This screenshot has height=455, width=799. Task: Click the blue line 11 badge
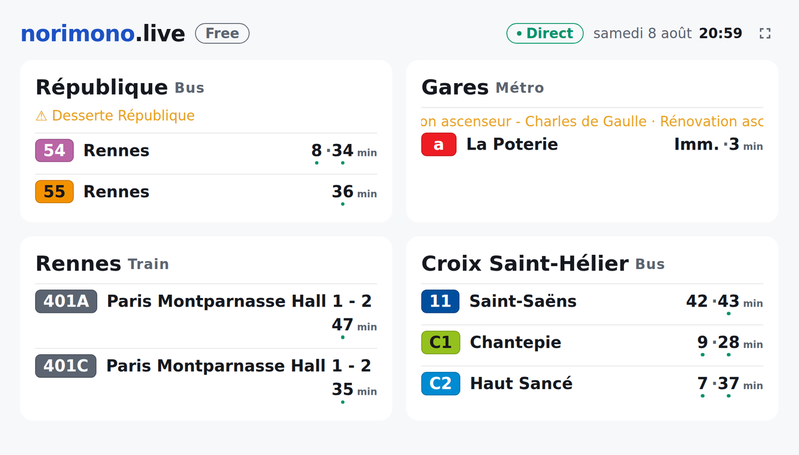point(440,301)
